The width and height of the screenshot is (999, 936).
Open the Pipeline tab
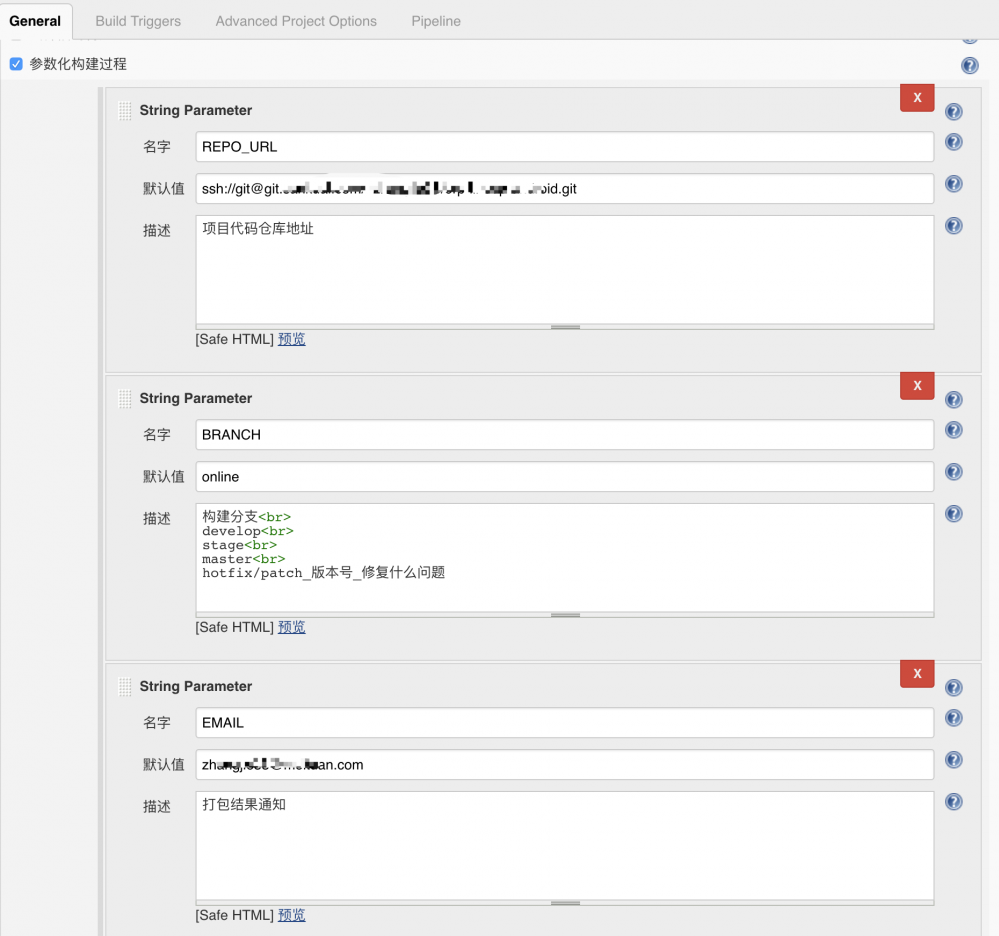click(435, 20)
